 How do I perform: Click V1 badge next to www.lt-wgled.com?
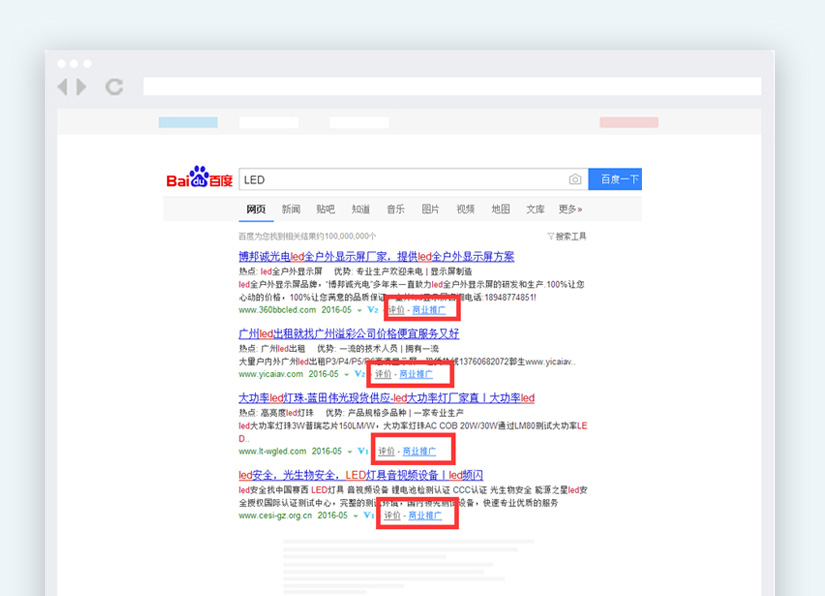pos(363,451)
